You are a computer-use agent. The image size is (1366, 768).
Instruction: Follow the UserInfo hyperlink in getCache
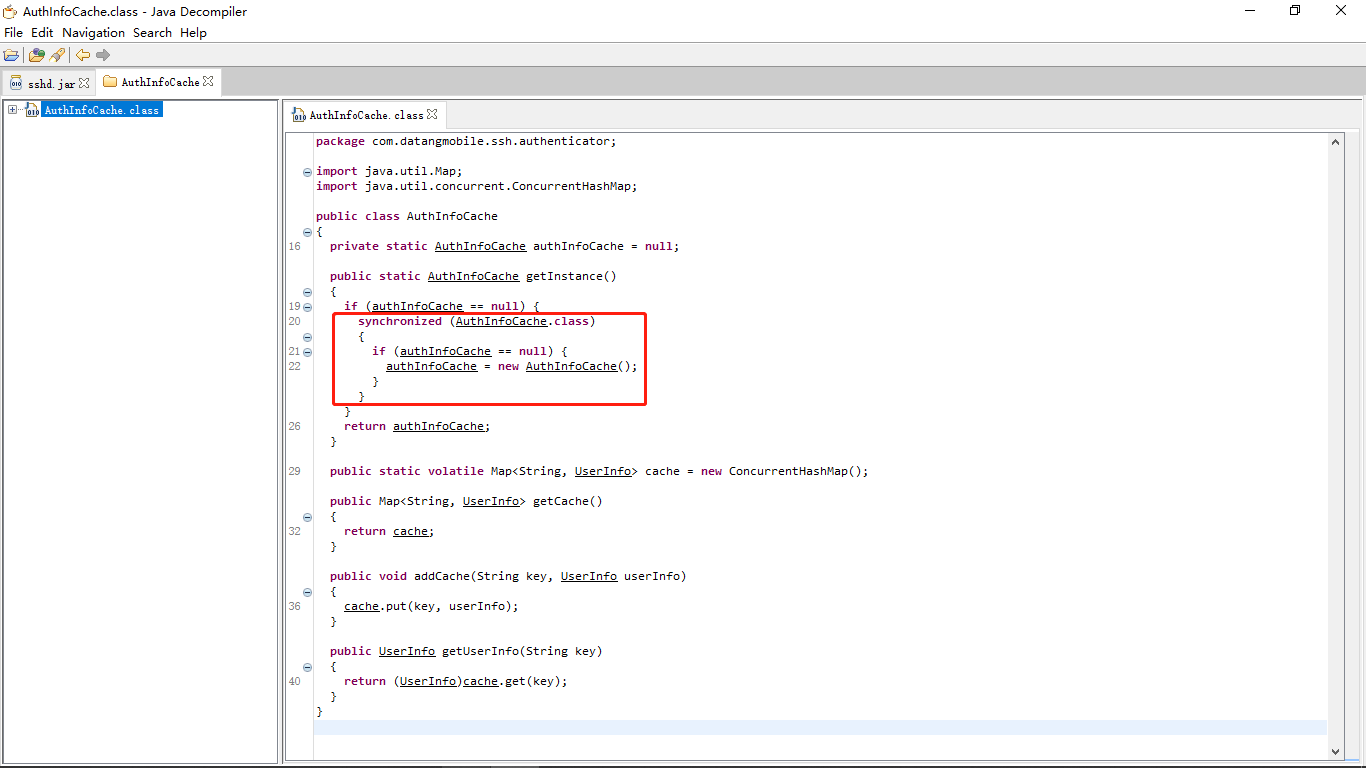tap(492, 501)
